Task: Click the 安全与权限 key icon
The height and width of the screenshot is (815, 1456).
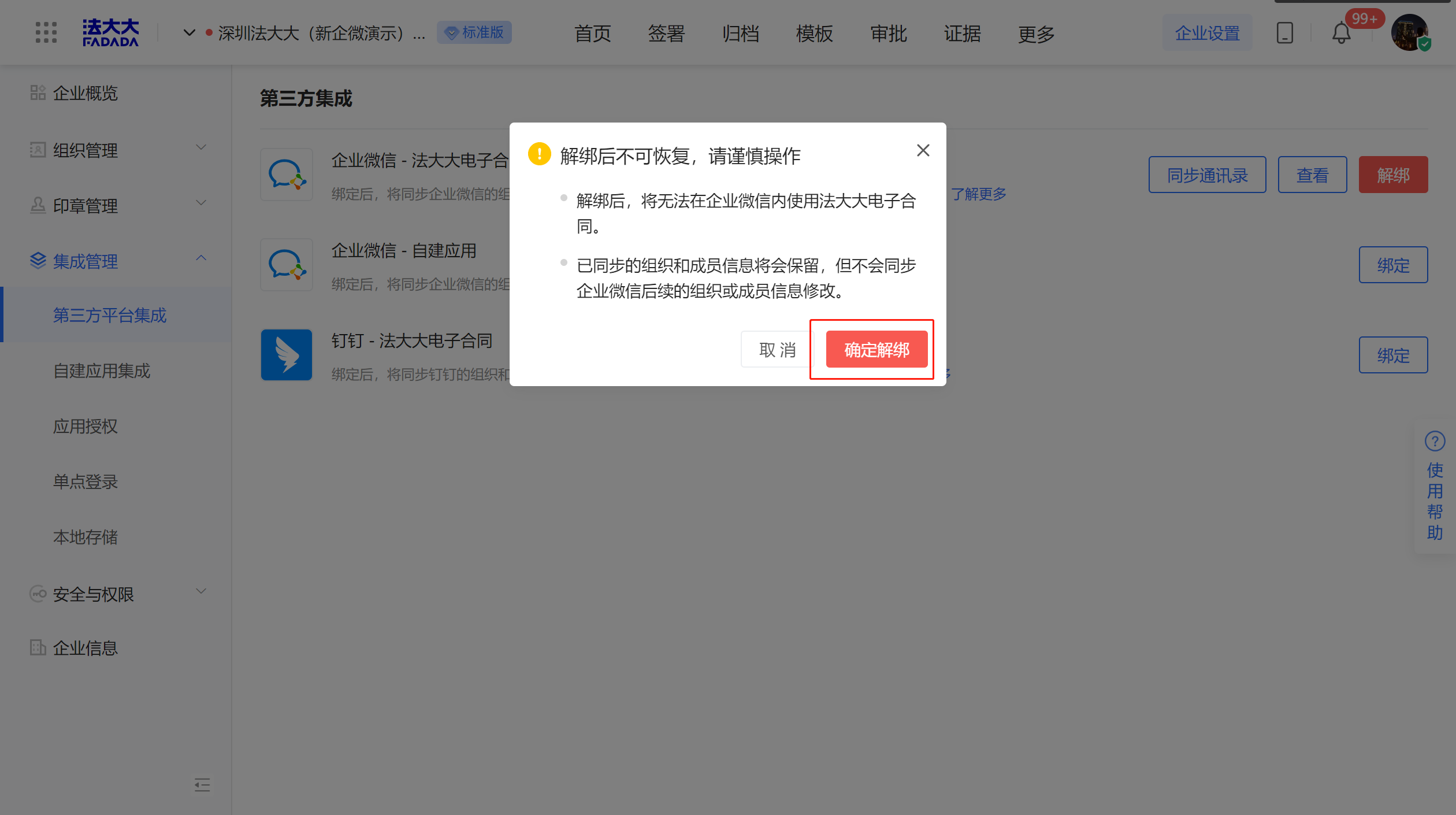Action: pyautogui.click(x=38, y=594)
